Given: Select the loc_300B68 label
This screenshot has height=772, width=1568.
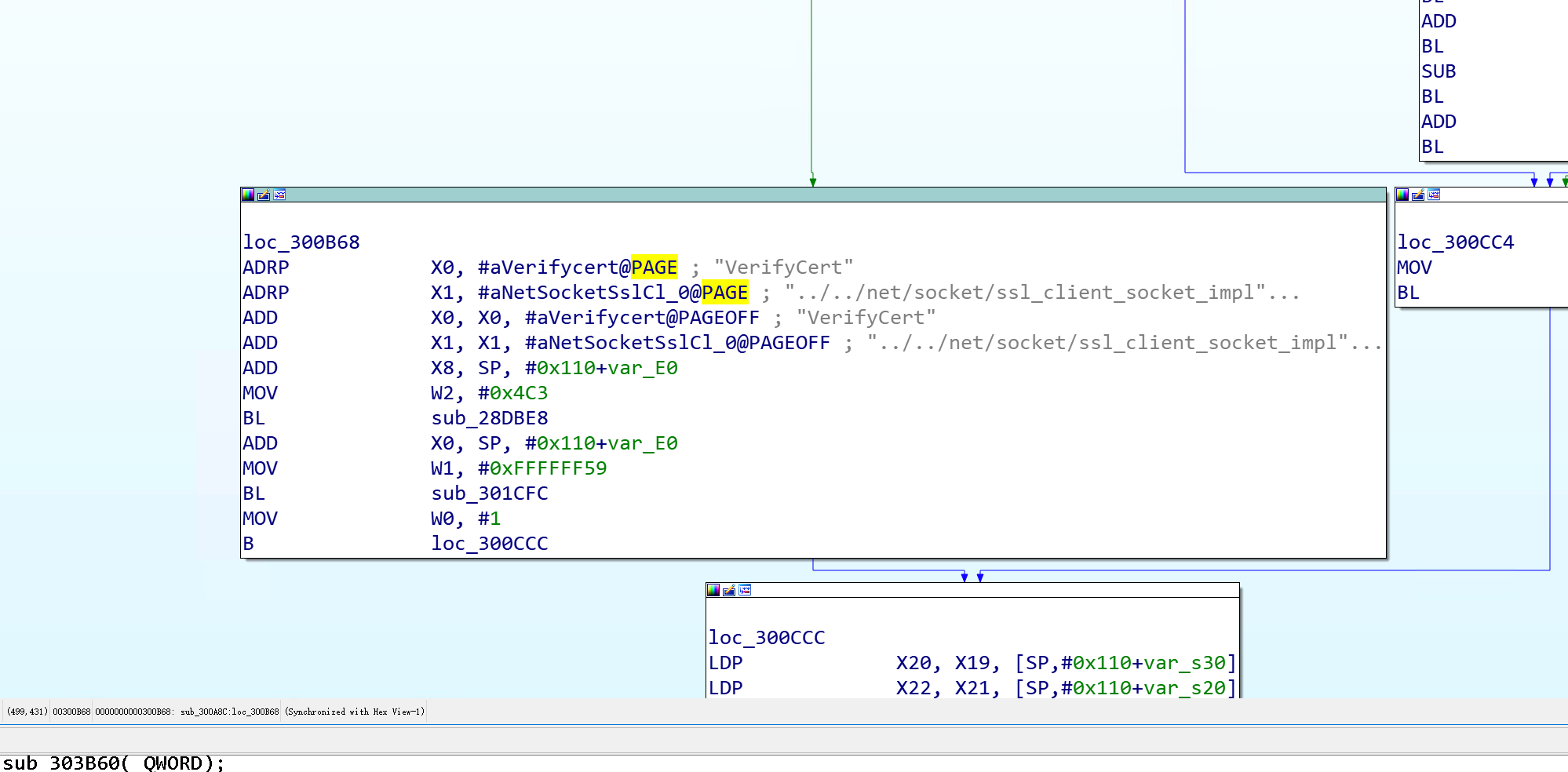Looking at the screenshot, I should tap(301, 242).
